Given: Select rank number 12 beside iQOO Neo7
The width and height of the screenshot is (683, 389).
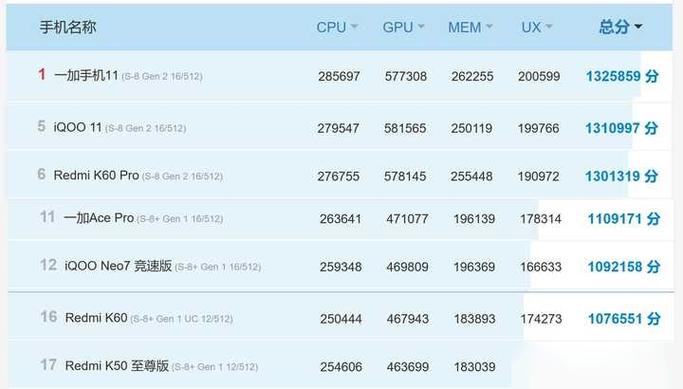Looking at the screenshot, I should tap(48, 264).
